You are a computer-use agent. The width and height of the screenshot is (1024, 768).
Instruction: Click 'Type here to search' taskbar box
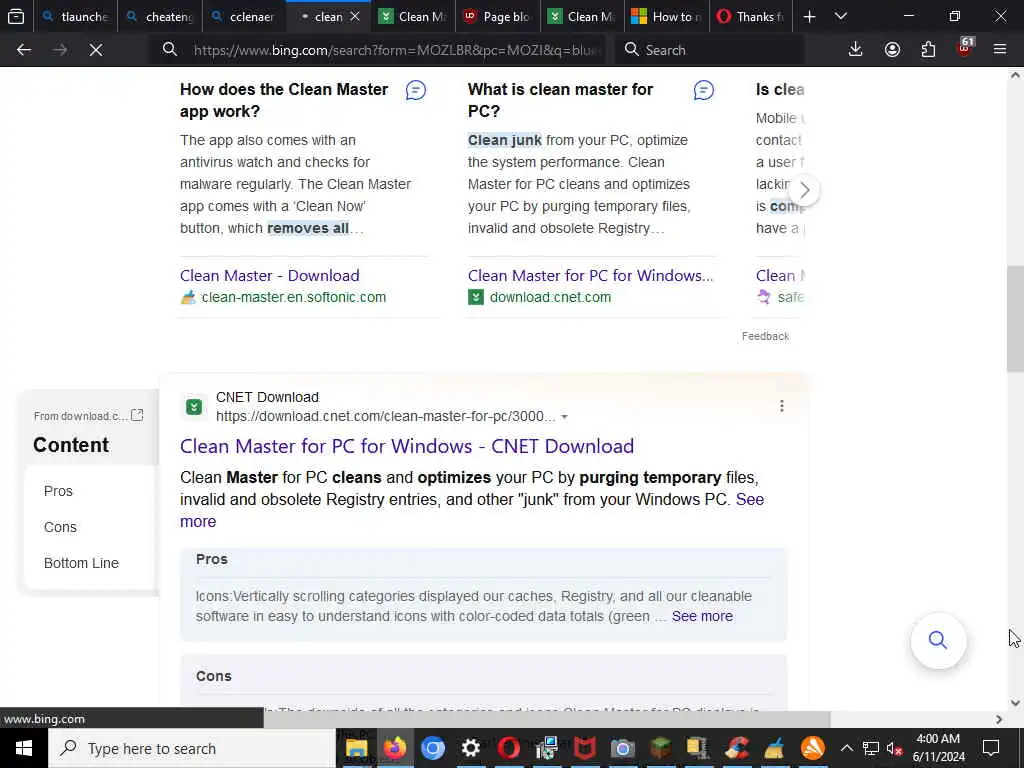192,748
